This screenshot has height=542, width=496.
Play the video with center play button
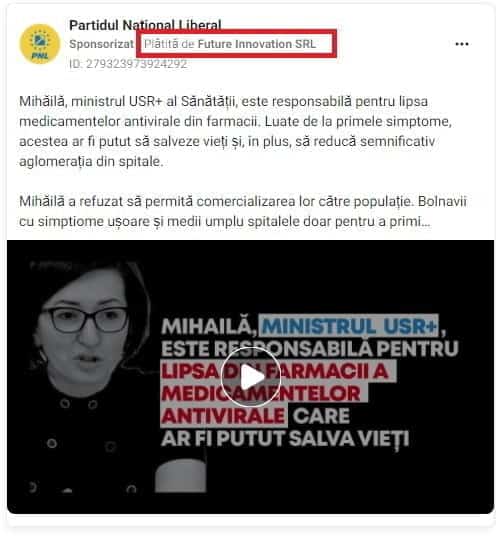pos(250,377)
